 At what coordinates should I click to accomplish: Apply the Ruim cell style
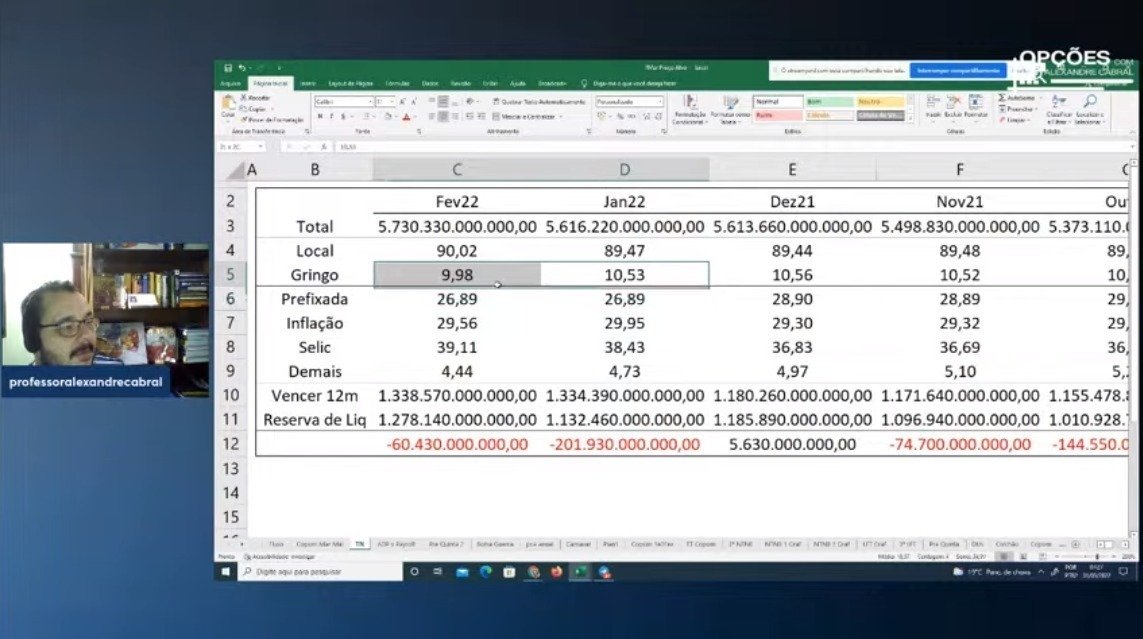coord(778,115)
